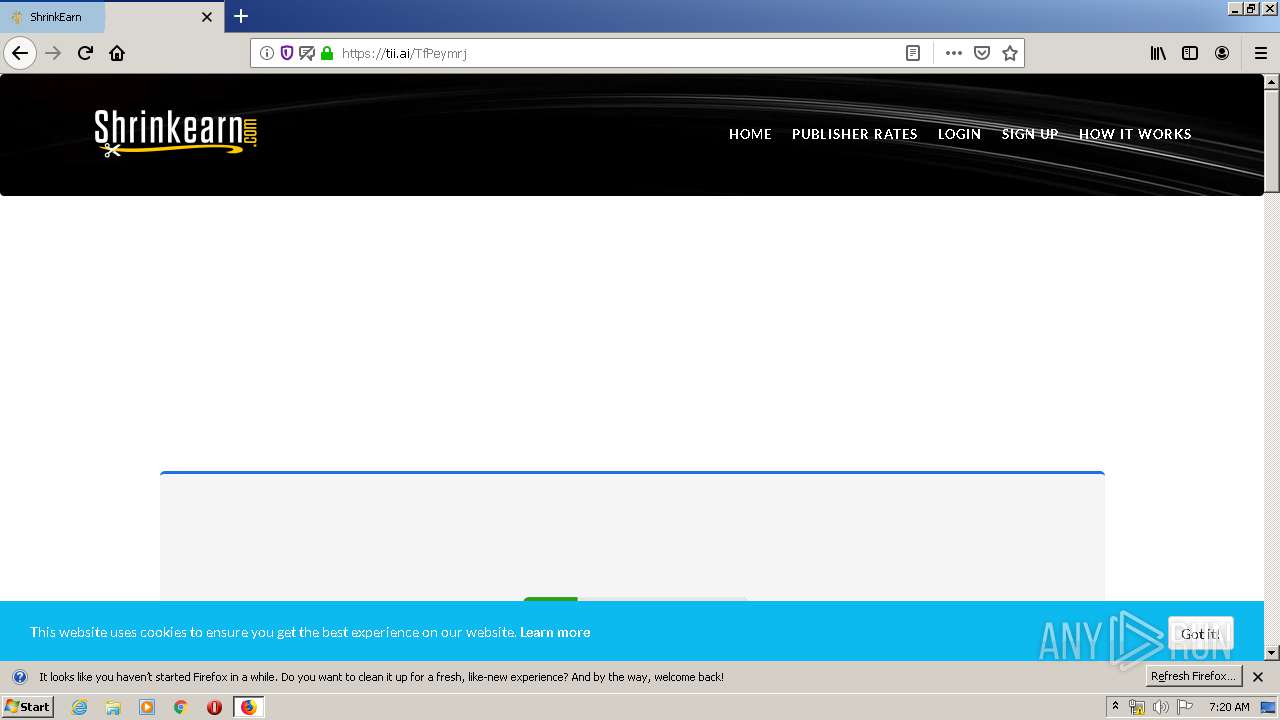This screenshot has height=720, width=1280.
Task: Click the blue question mark notification icon
Action: (19, 677)
